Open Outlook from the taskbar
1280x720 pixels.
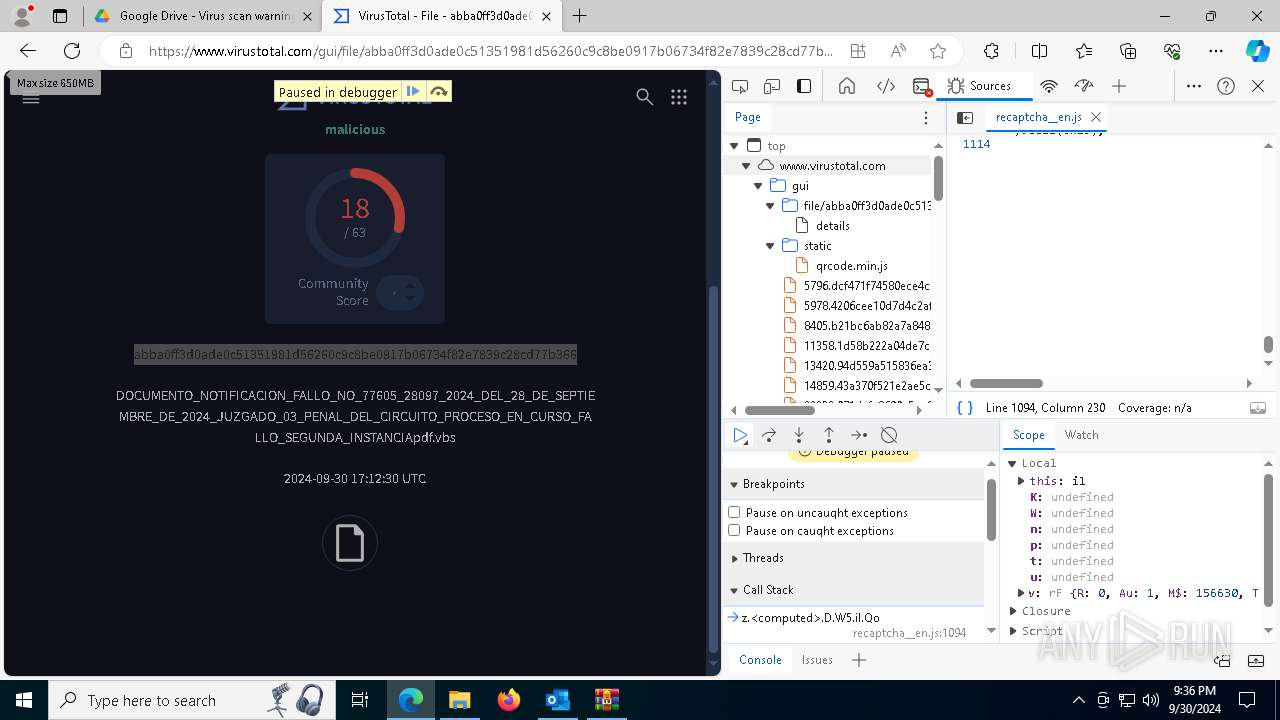557,700
